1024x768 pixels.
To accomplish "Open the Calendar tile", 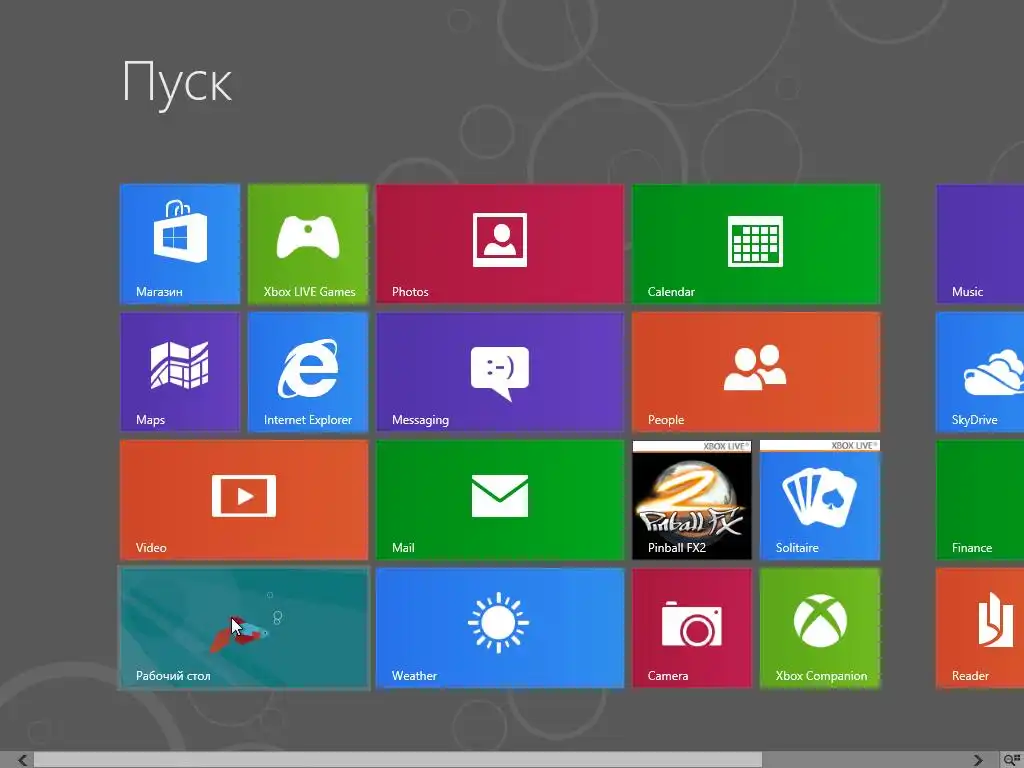I will pos(756,244).
